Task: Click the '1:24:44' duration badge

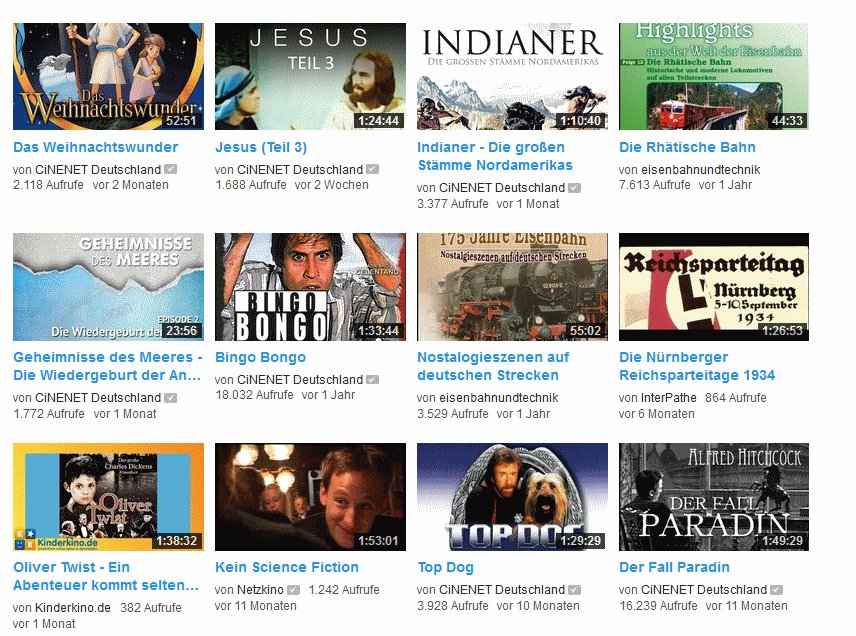Action: click(x=379, y=120)
